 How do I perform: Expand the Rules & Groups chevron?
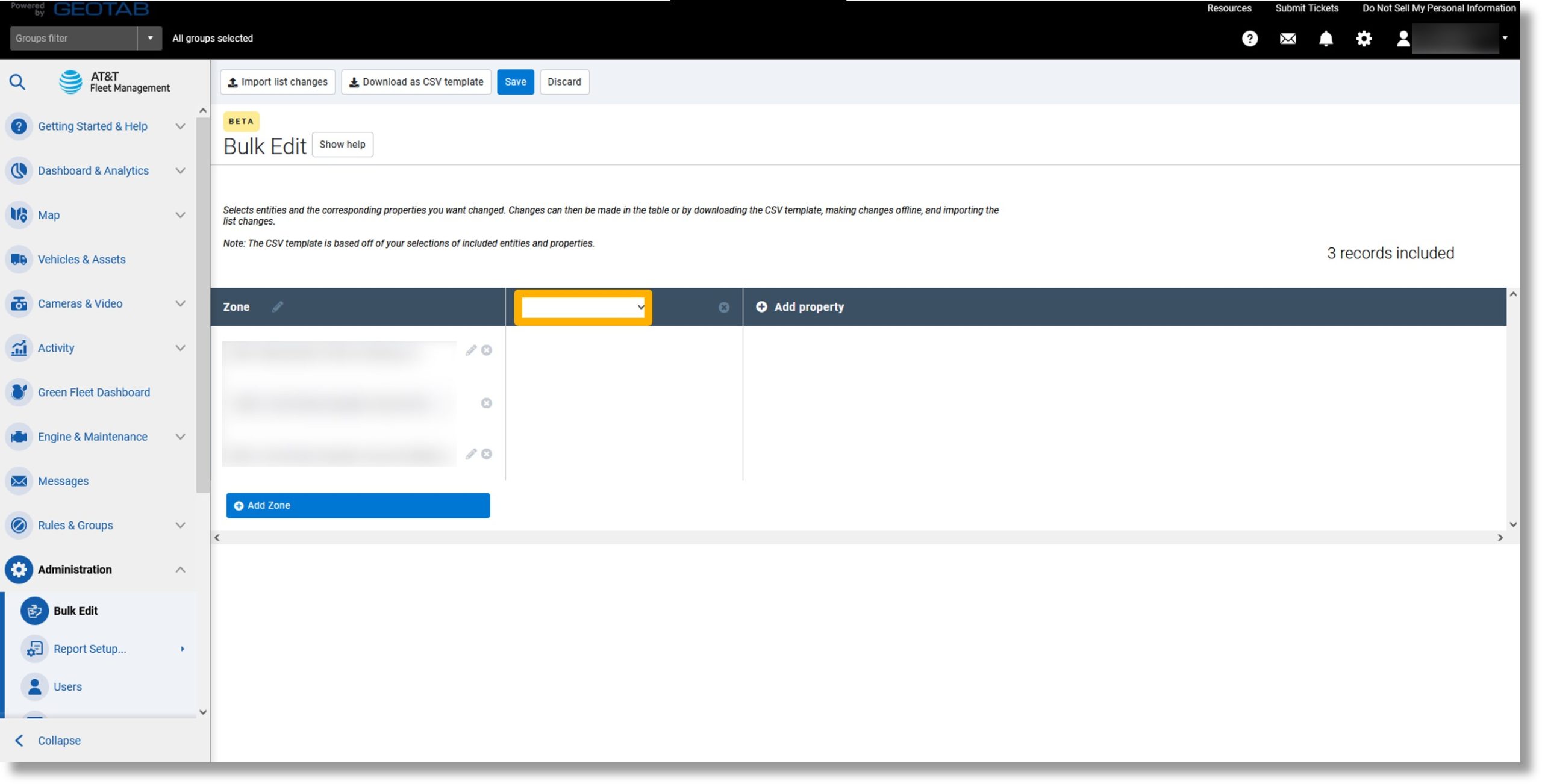[180, 526]
